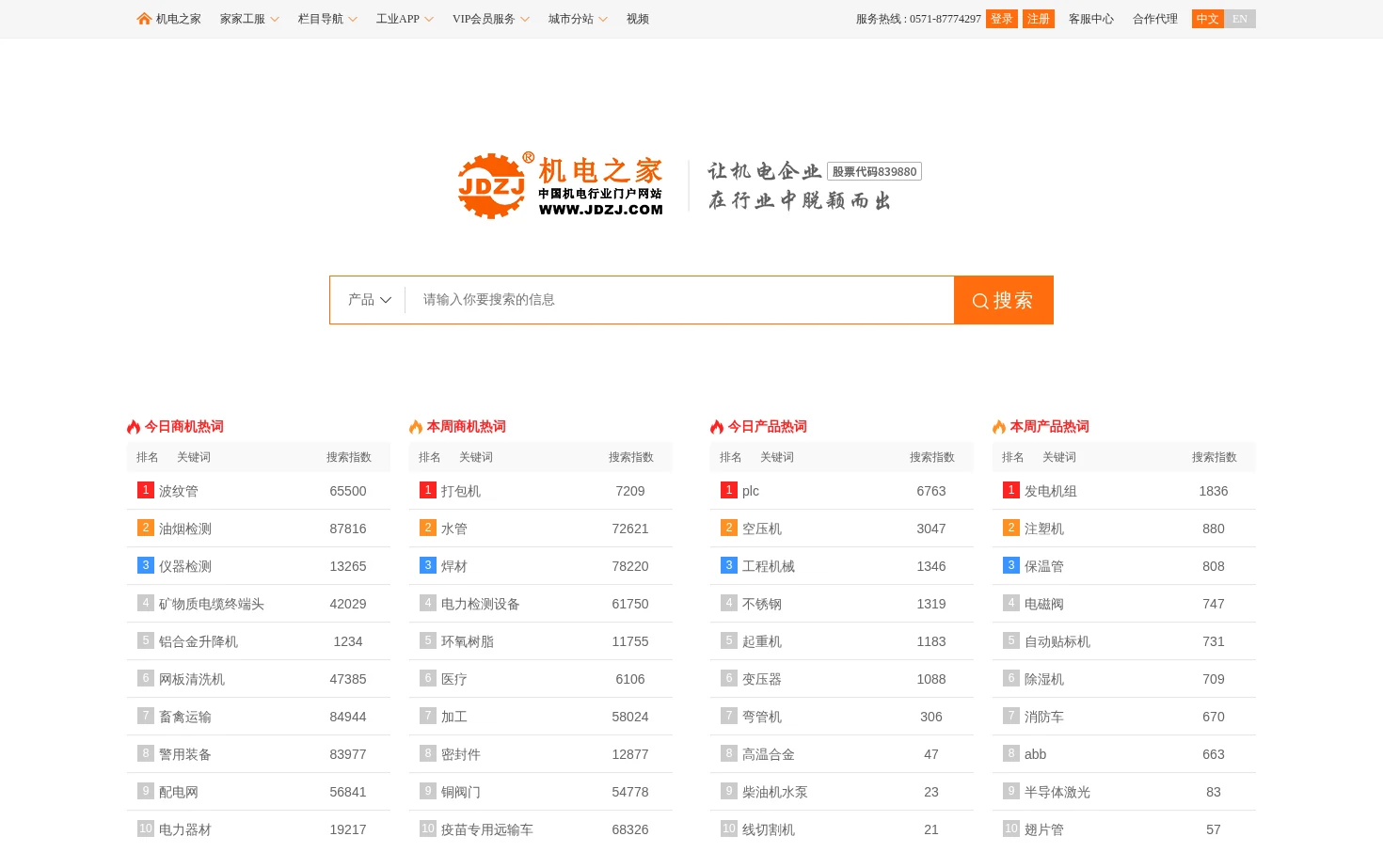Image resolution: width=1383 pixels, height=868 pixels.
Task: Click search index value 6763
Action: (931, 491)
